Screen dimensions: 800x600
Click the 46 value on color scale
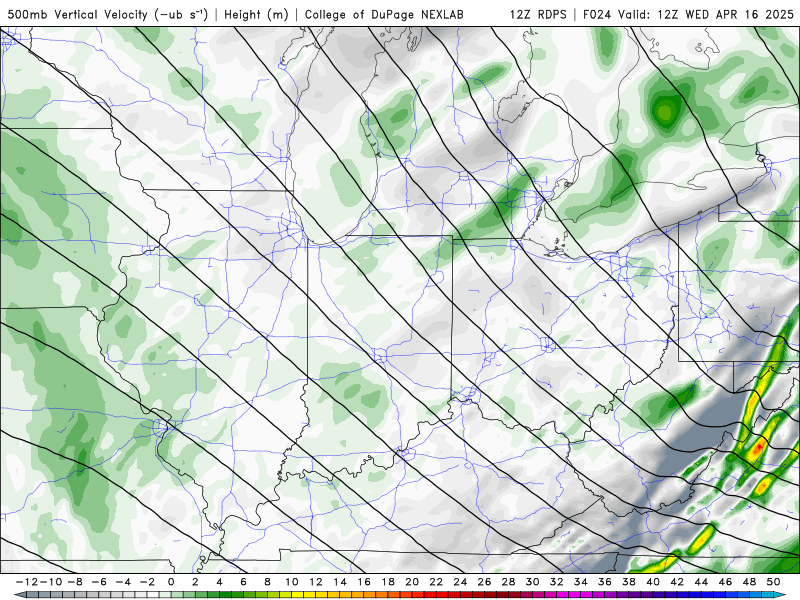(x=726, y=582)
